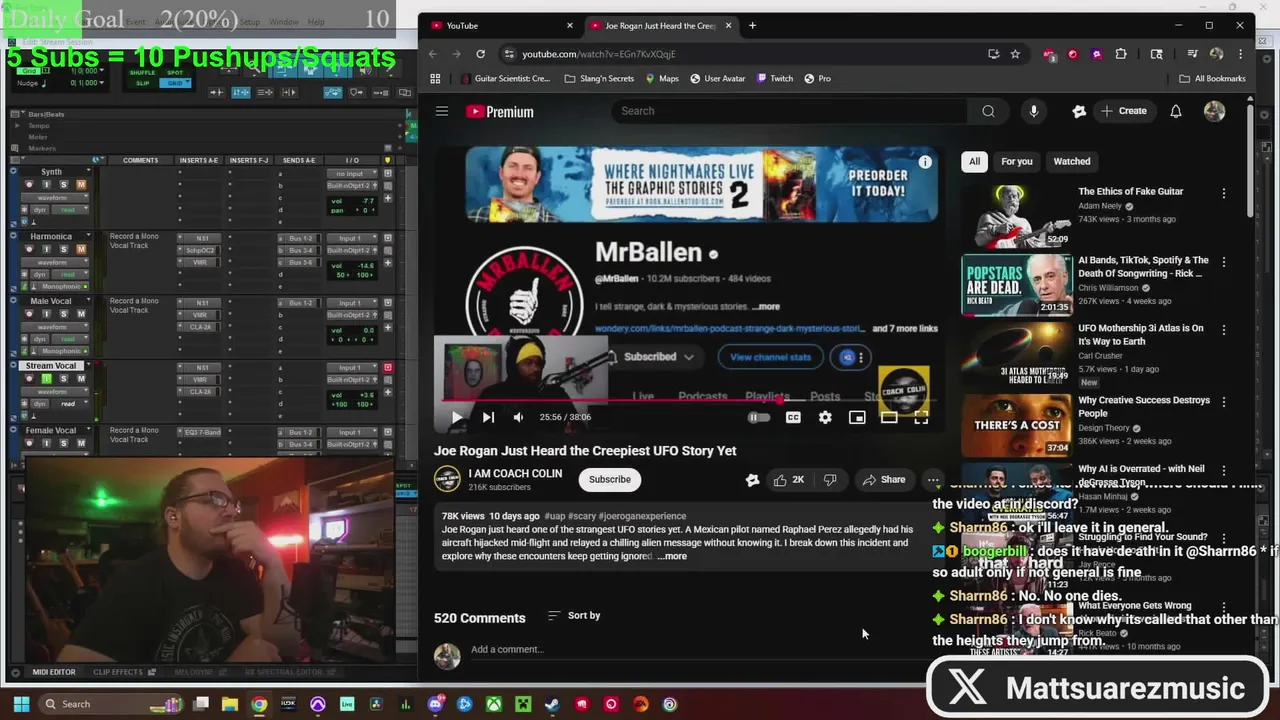Screen dimensions: 1280x720
Task: Mute the YouTube video volume
Action: (x=518, y=417)
